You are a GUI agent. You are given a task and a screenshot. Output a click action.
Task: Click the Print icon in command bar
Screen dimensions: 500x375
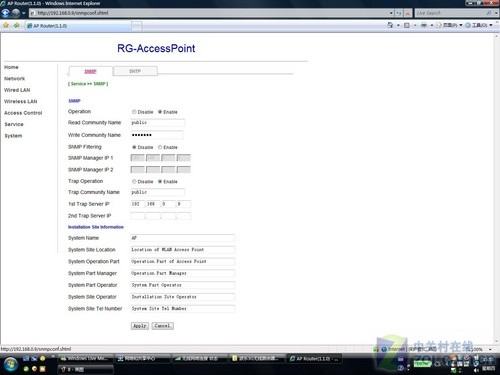point(424,25)
